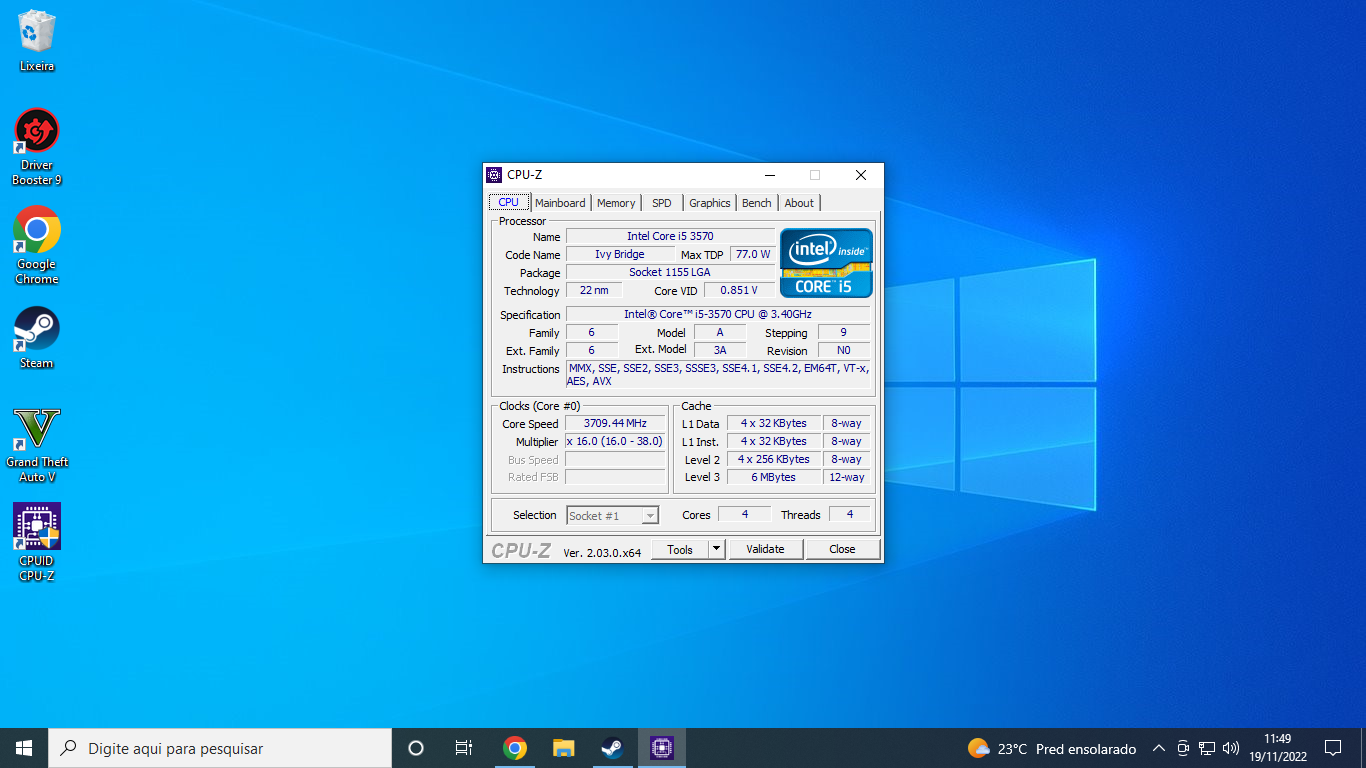1366x768 pixels.
Task: Click the Instructions list field
Action: point(718,375)
